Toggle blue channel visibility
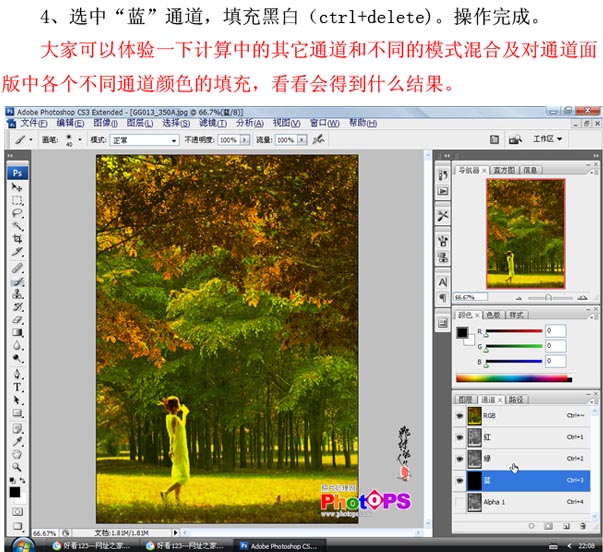This screenshot has height=552, width=603. (x=460, y=480)
